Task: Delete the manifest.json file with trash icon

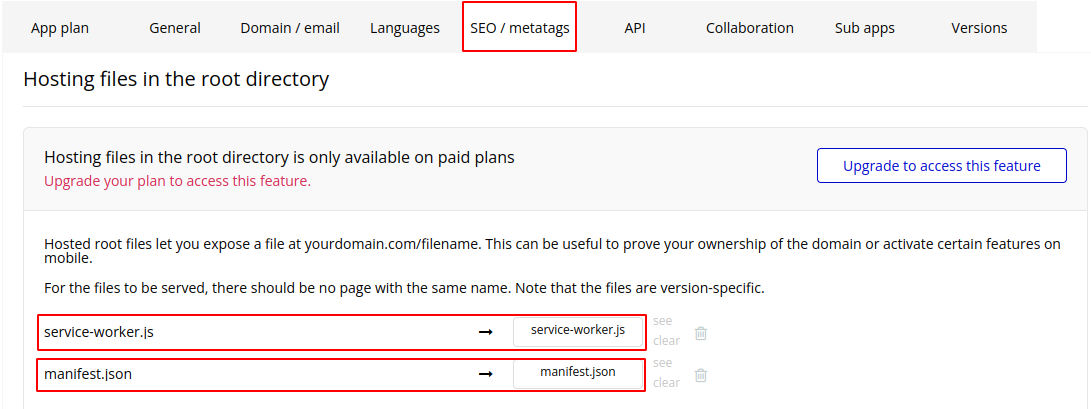Action: coord(701,375)
